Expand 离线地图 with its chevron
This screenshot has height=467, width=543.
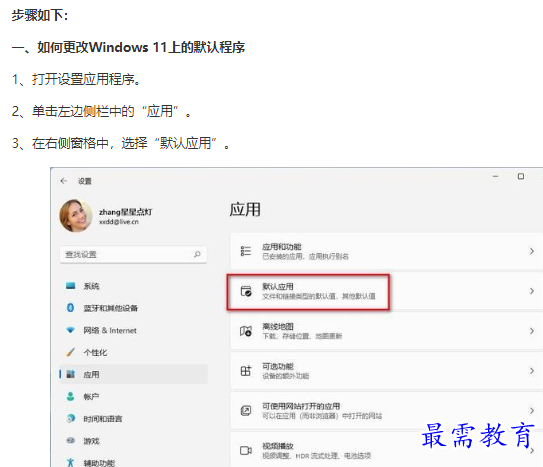532,331
